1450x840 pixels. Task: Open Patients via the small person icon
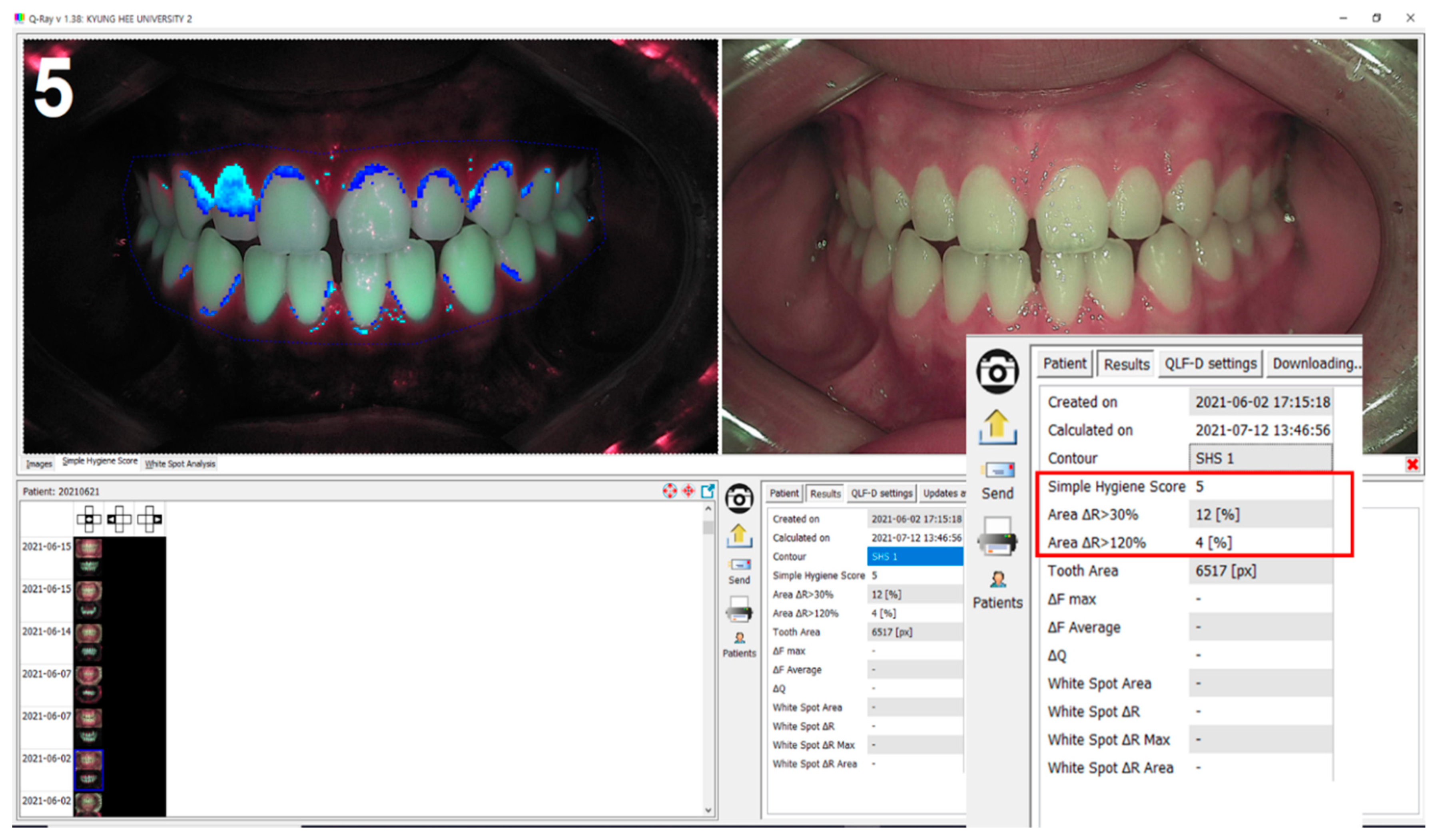[739, 637]
